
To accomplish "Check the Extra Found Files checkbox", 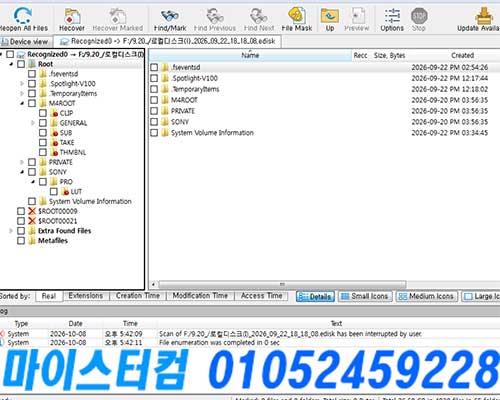I will 21,231.
